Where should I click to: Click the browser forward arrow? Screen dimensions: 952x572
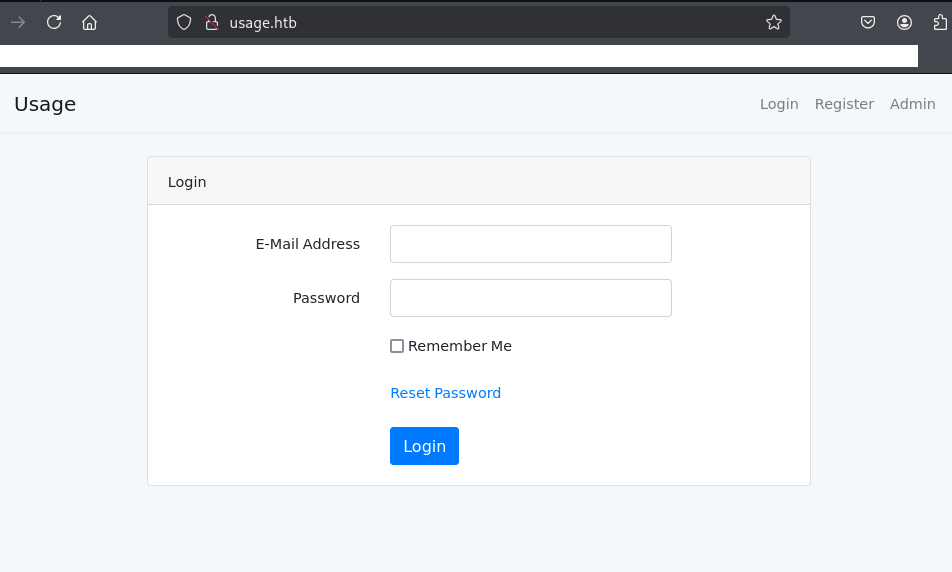pyautogui.click(x=18, y=22)
